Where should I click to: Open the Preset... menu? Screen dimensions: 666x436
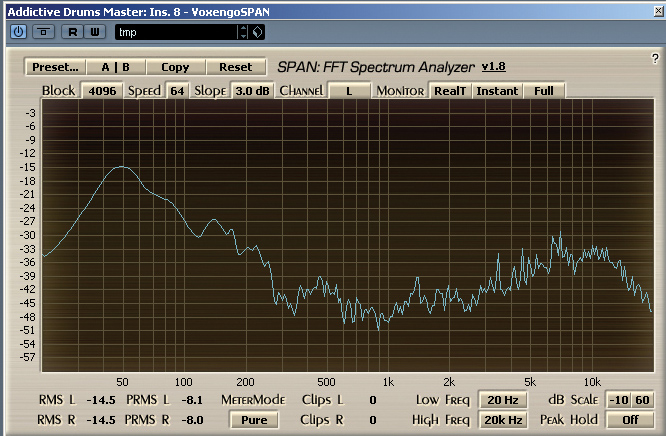(55, 67)
